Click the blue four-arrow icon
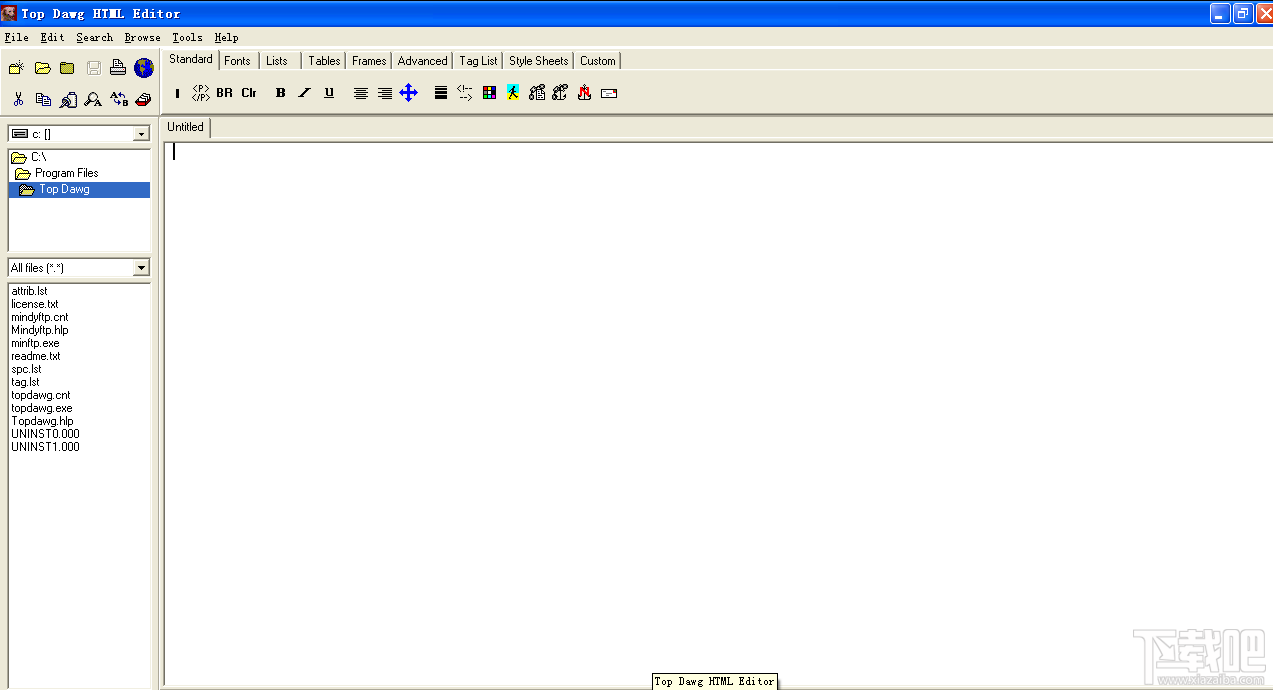The width and height of the screenshot is (1273, 690). point(408,93)
